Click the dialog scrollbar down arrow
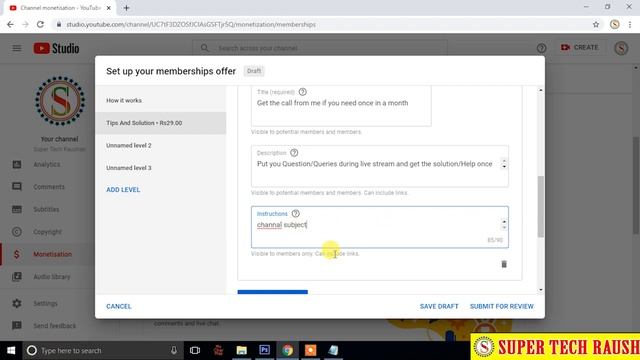This screenshot has width=640, height=360. point(541,290)
